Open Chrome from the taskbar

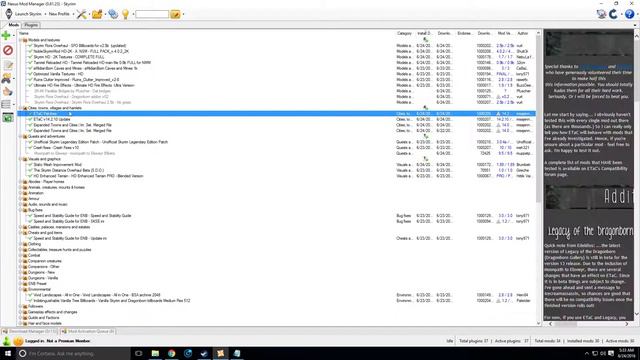(171, 353)
